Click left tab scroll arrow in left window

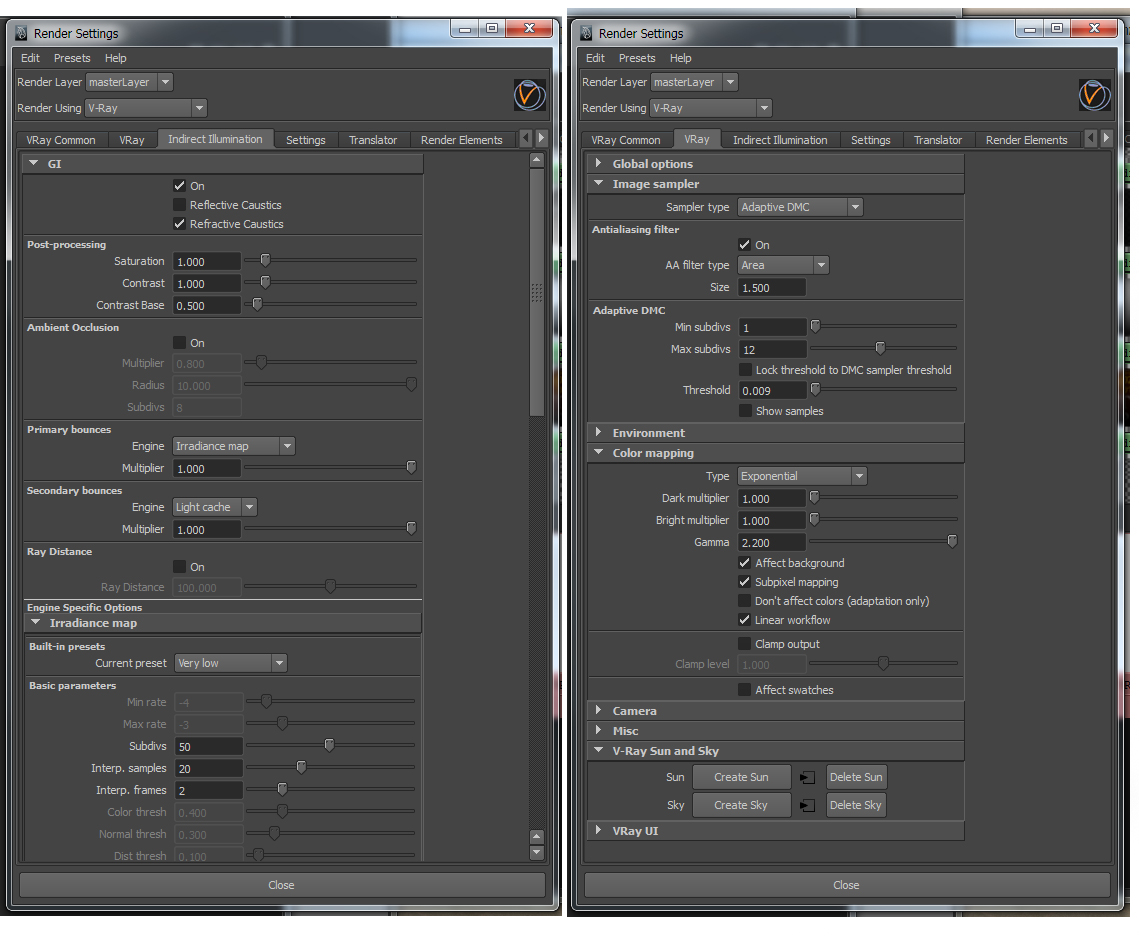(x=526, y=138)
